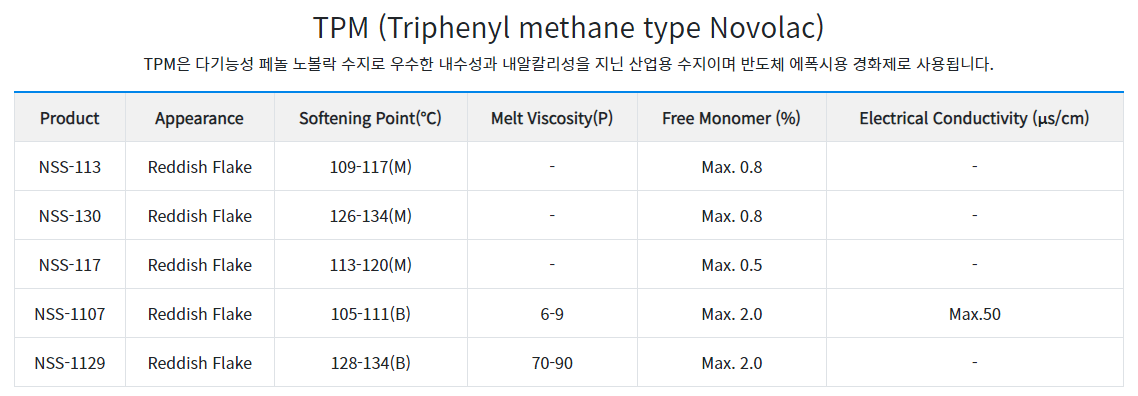Select the NSS-117 product cell

pos(70,265)
